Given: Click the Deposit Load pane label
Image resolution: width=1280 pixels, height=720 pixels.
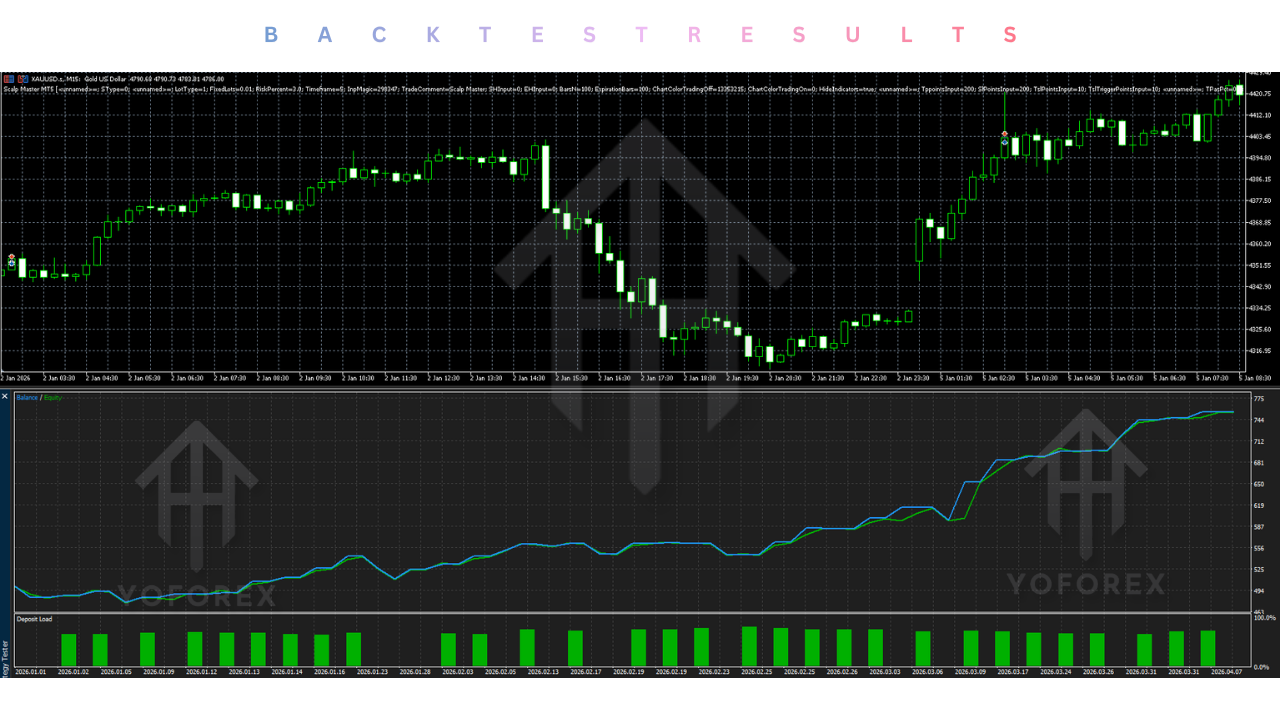Looking at the screenshot, I should (x=35, y=619).
